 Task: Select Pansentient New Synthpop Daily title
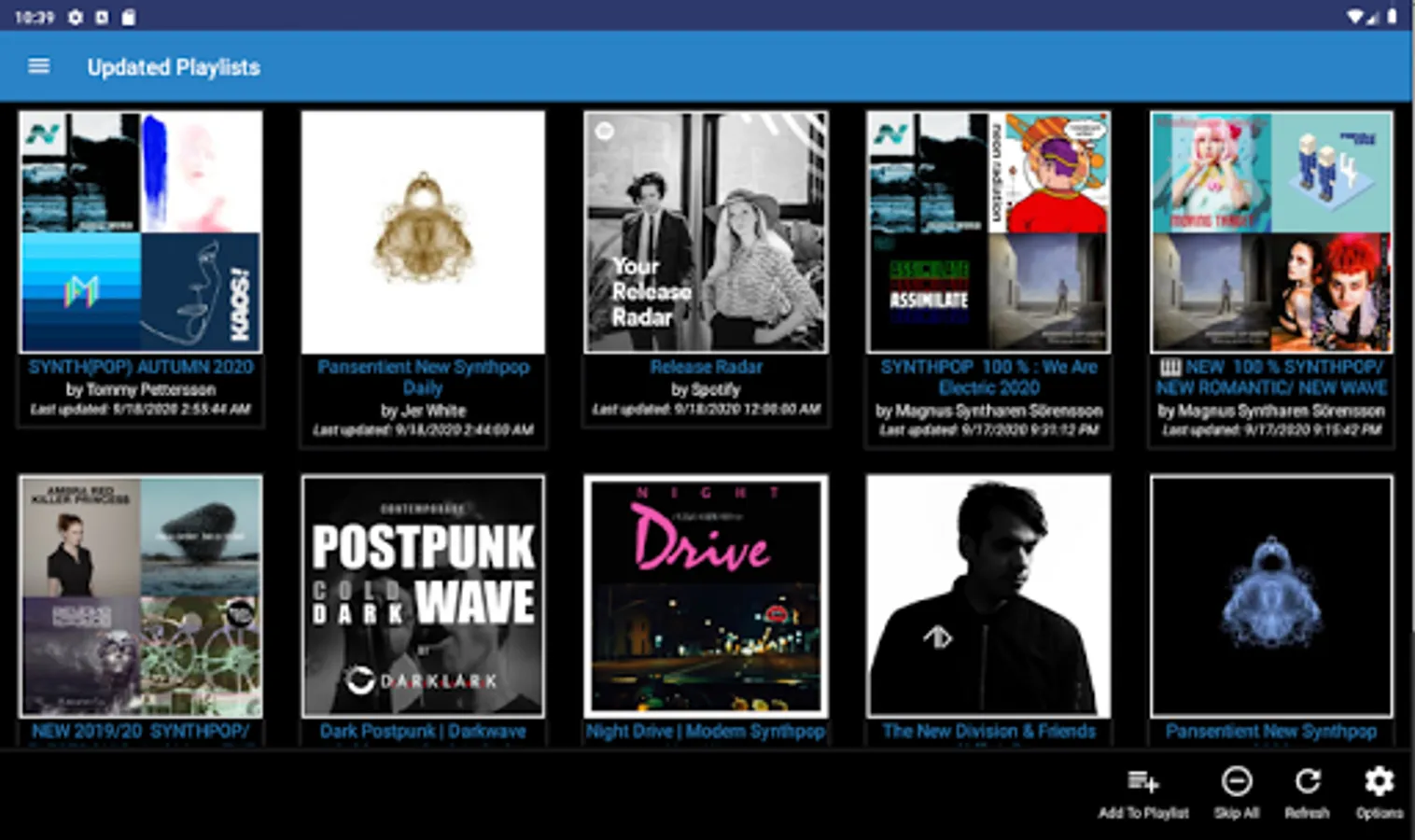[423, 377]
